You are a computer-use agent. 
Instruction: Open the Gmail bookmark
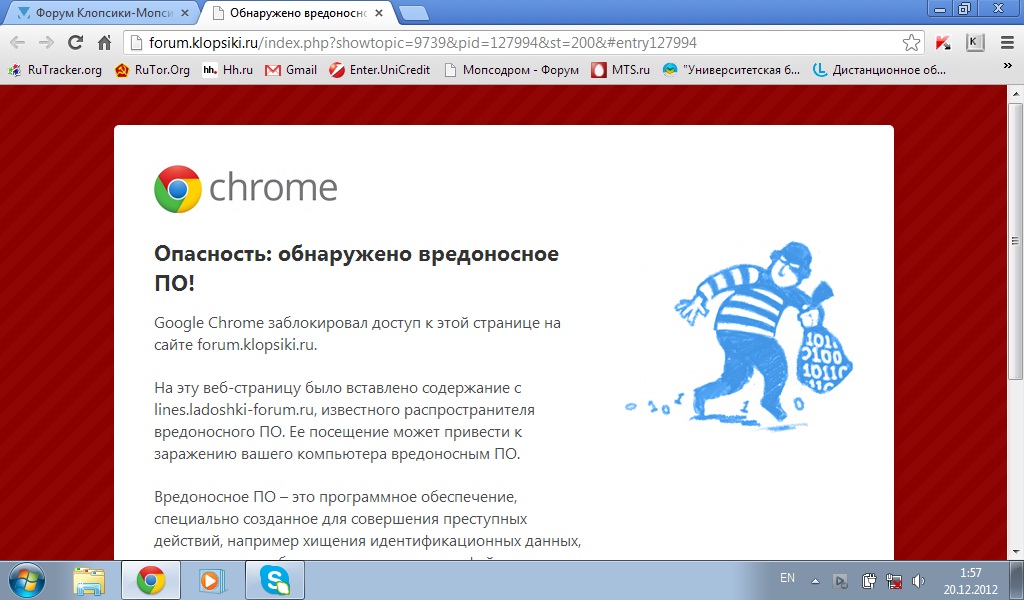pyautogui.click(x=291, y=70)
